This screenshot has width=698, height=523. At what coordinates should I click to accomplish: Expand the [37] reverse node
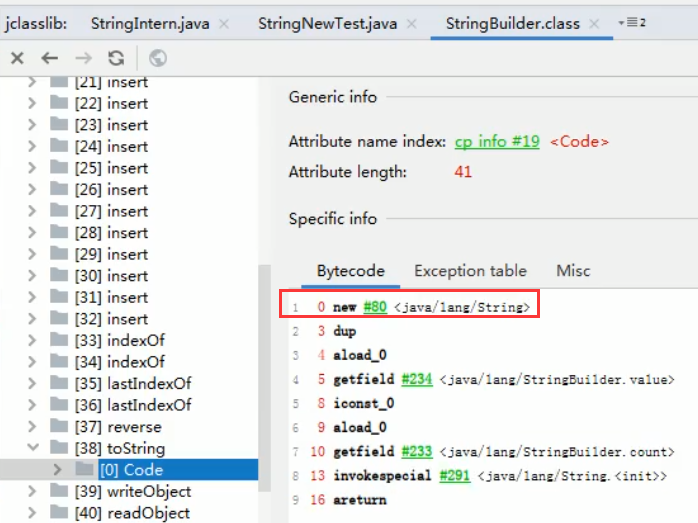click(x=32, y=426)
